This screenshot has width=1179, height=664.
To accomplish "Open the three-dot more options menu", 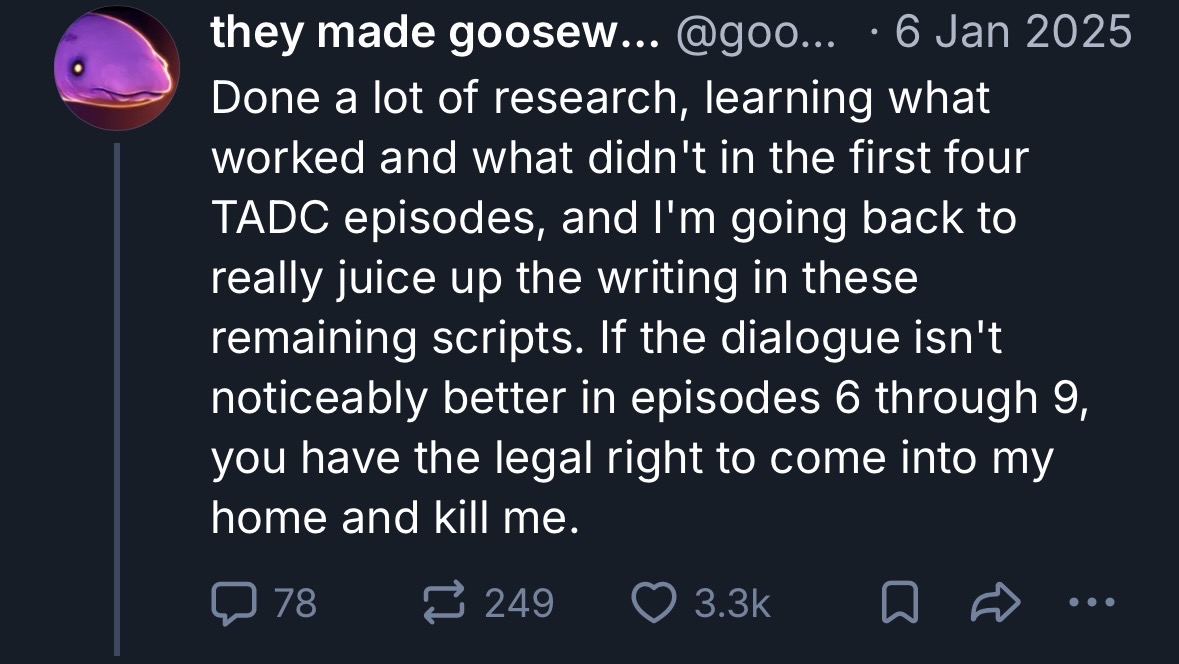I will point(1091,602).
